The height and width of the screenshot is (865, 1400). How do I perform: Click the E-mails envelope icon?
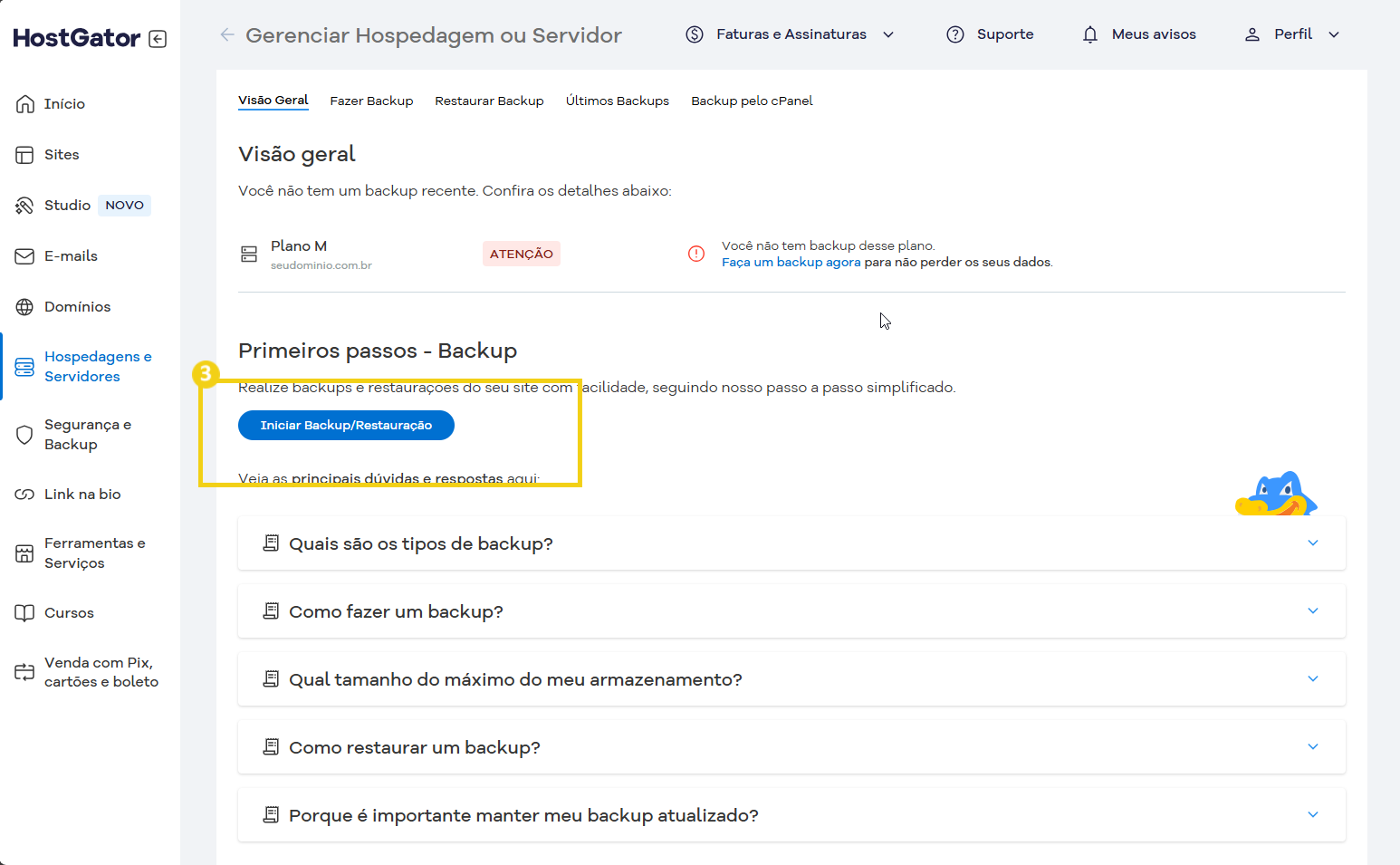[25, 256]
